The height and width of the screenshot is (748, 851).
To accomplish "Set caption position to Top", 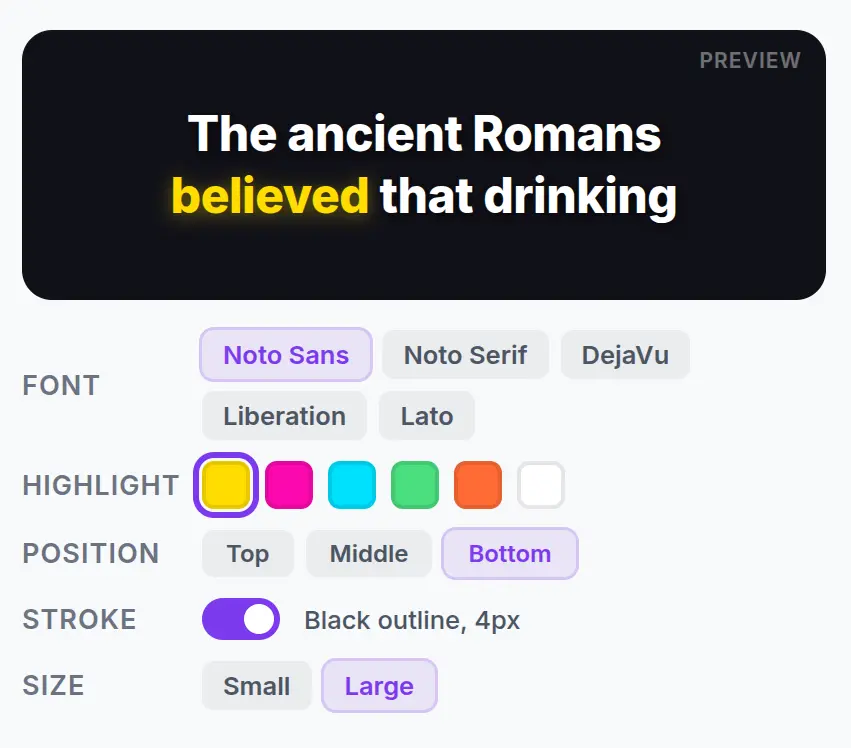I will tap(247, 554).
